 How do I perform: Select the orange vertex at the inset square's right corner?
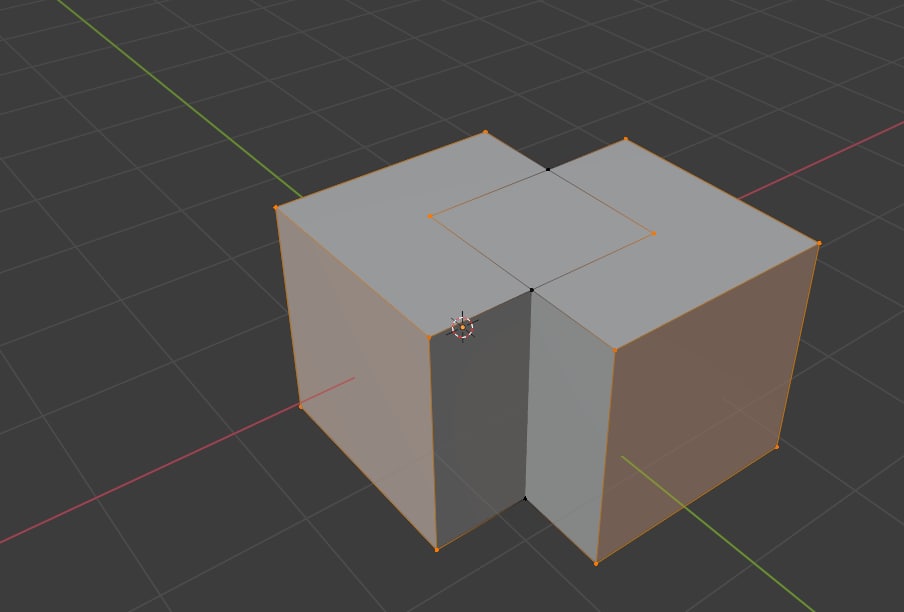653,233
